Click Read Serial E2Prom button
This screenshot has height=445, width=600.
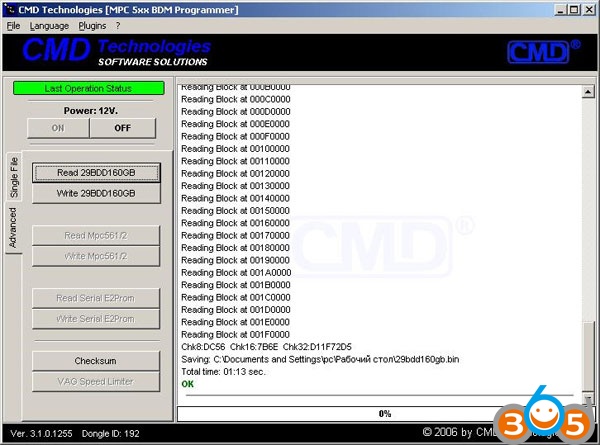pos(96,298)
